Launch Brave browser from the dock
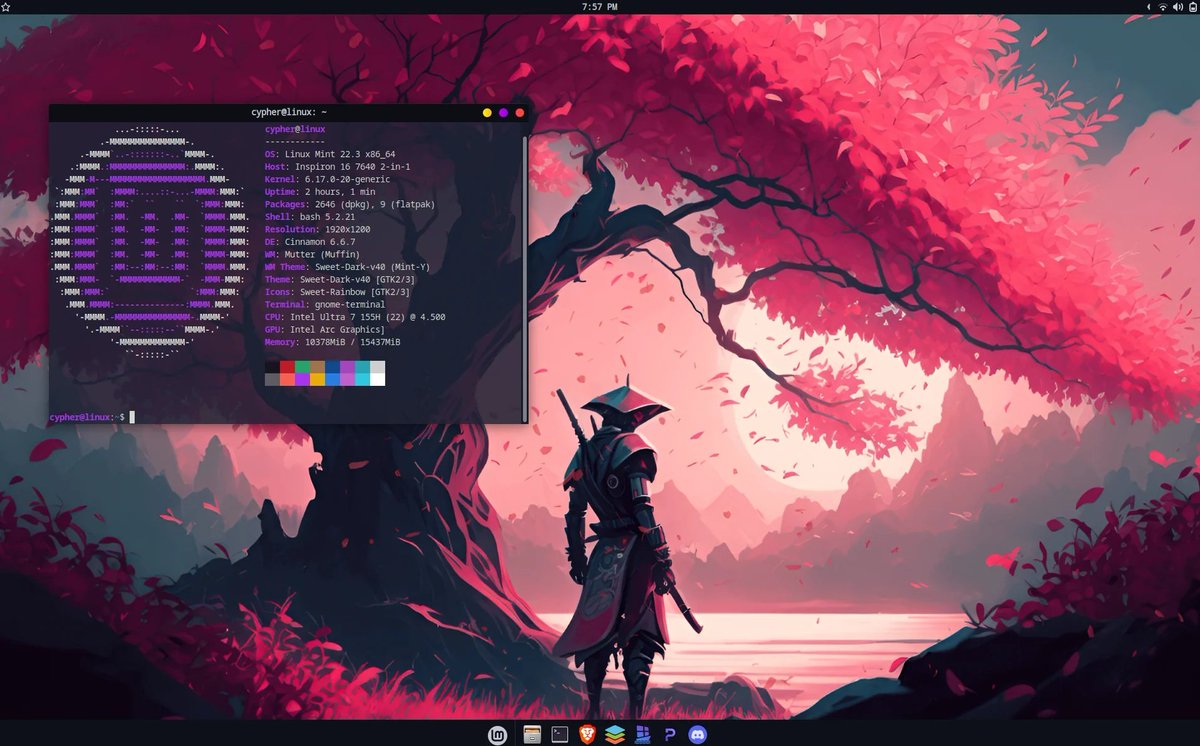The height and width of the screenshot is (746, 1200). tap(588, 734)
